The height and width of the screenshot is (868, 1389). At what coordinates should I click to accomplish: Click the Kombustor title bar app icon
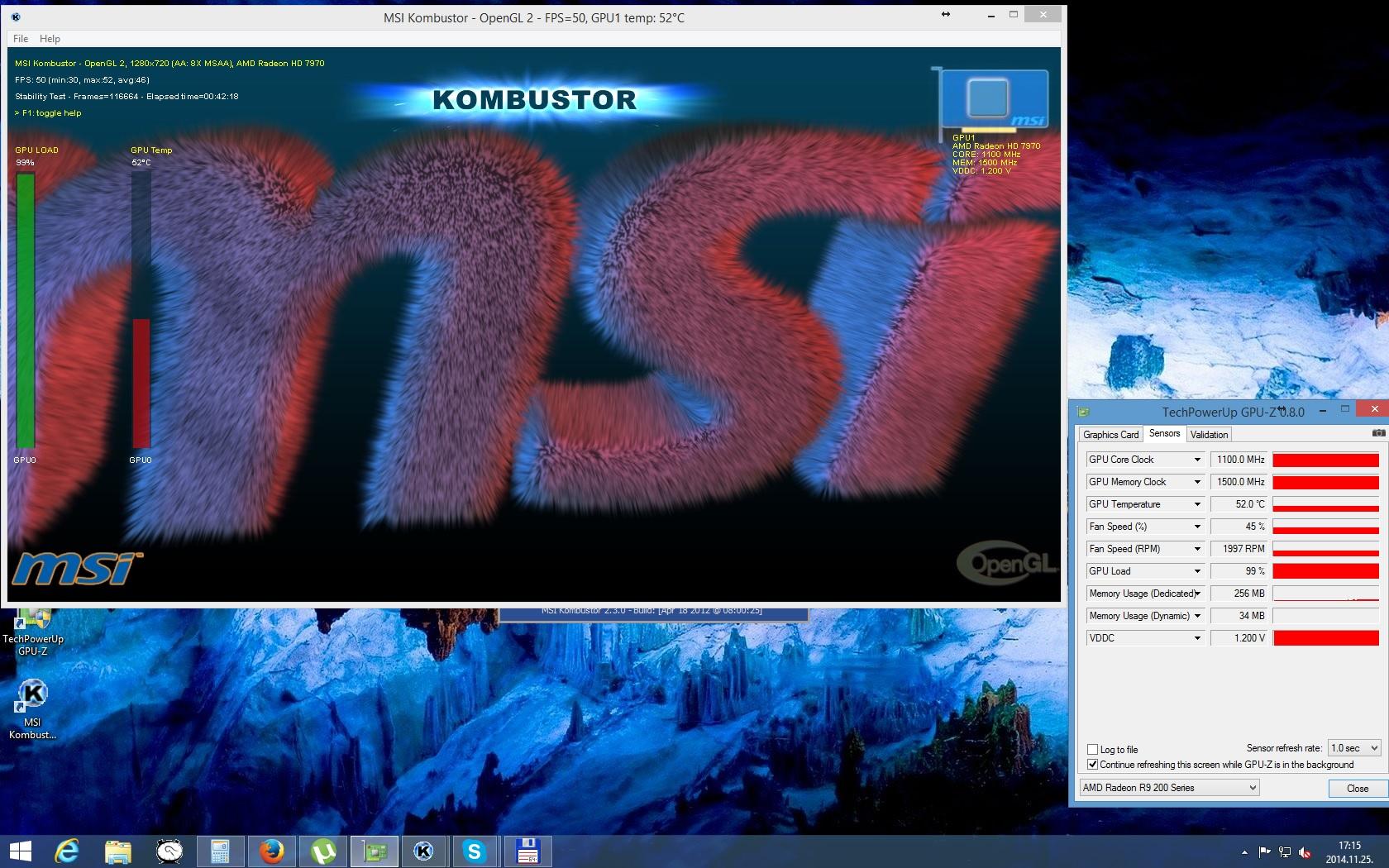coord(16,17)
